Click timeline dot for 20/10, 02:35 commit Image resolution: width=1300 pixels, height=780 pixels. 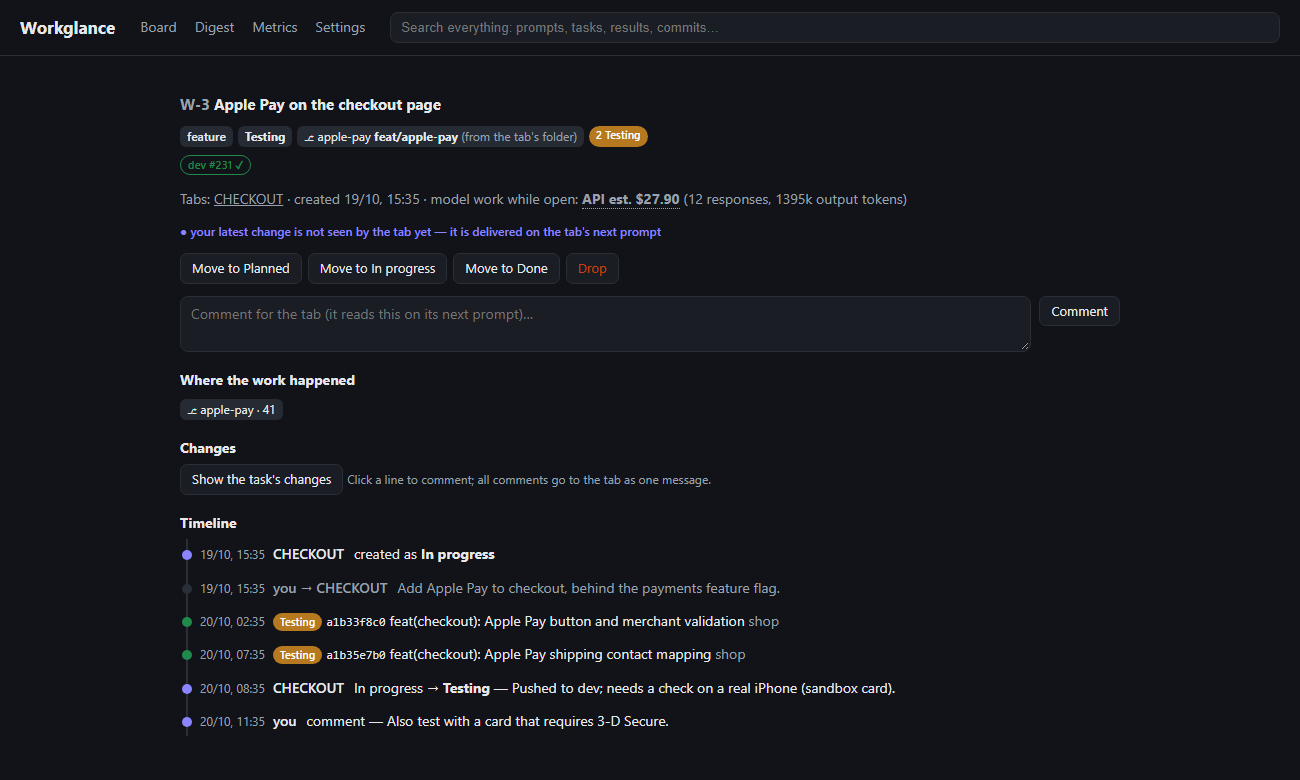point(187,622)
